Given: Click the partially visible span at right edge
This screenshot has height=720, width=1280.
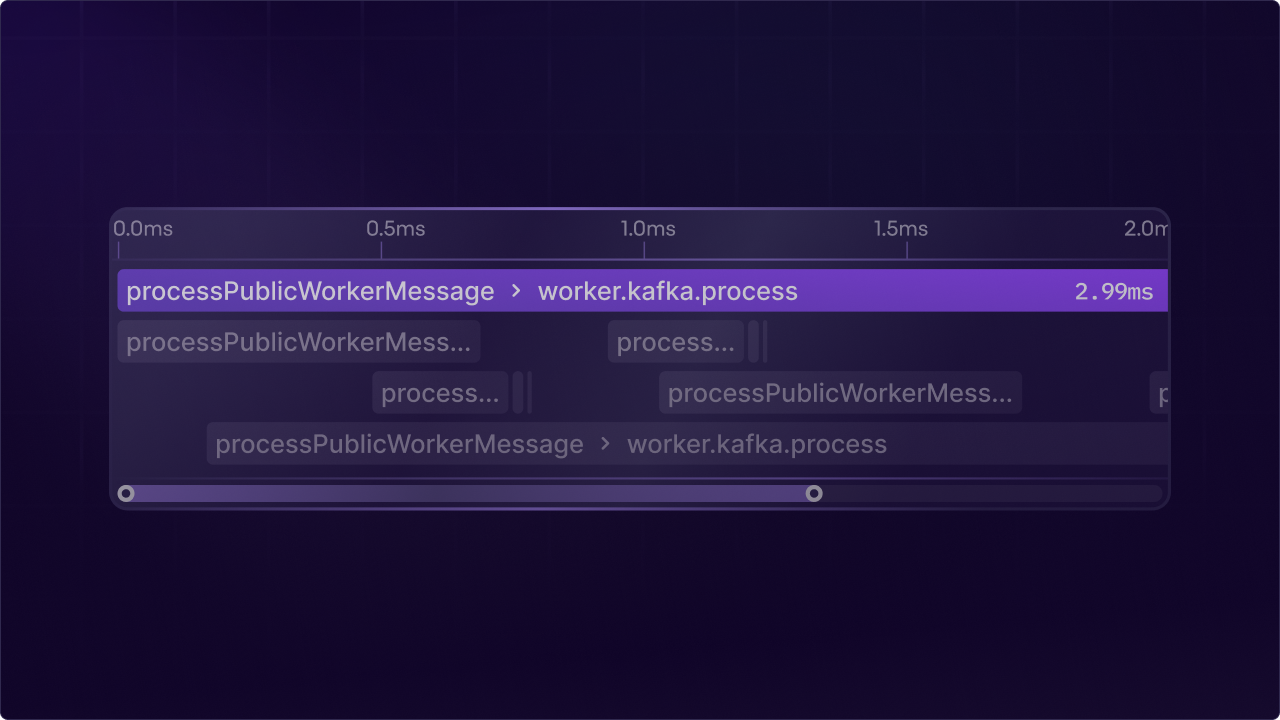Looking at the screenshot, I should (1160, 392).
